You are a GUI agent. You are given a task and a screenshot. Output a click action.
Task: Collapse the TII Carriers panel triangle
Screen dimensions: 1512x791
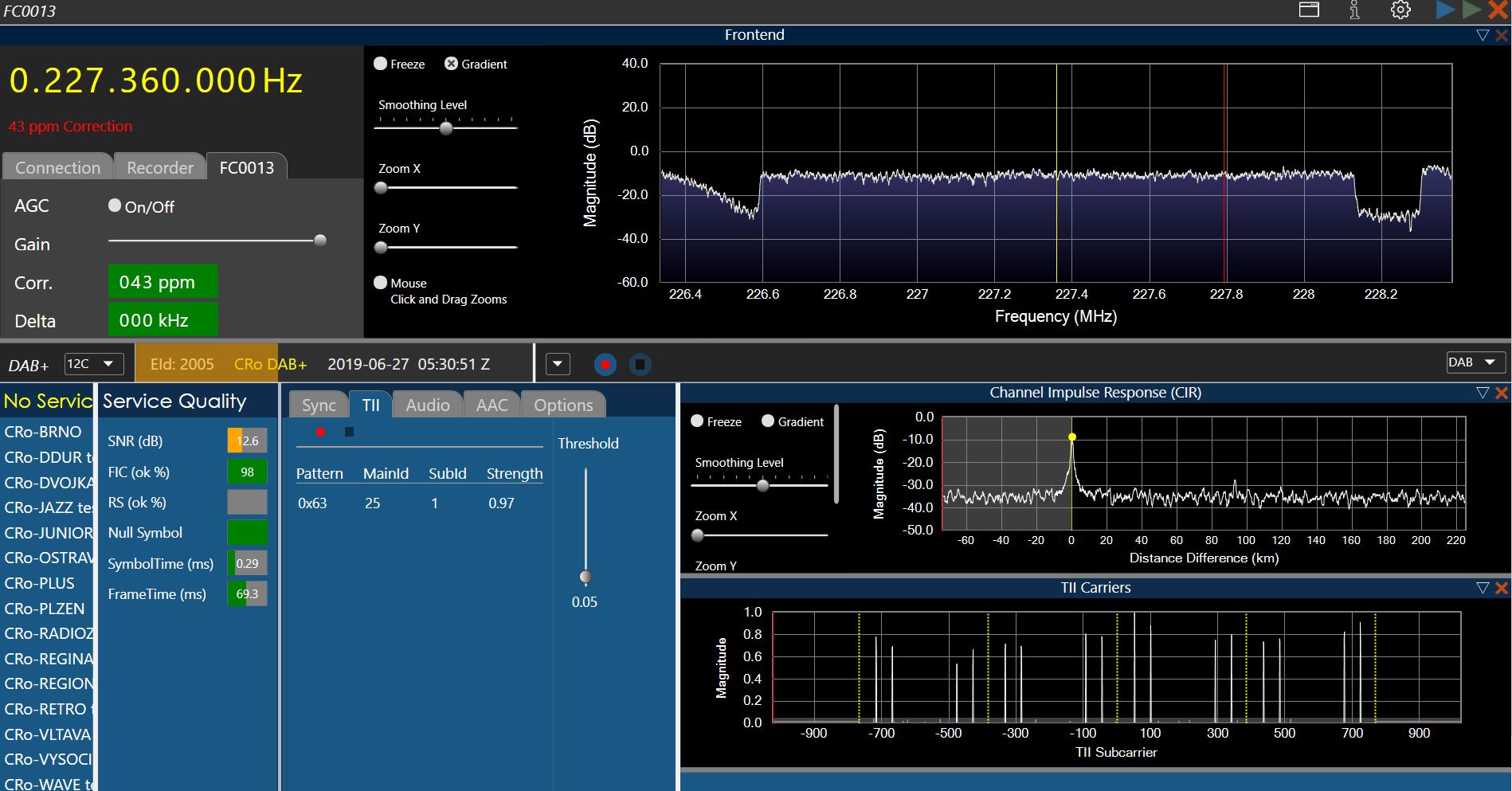pos(1482,588)
